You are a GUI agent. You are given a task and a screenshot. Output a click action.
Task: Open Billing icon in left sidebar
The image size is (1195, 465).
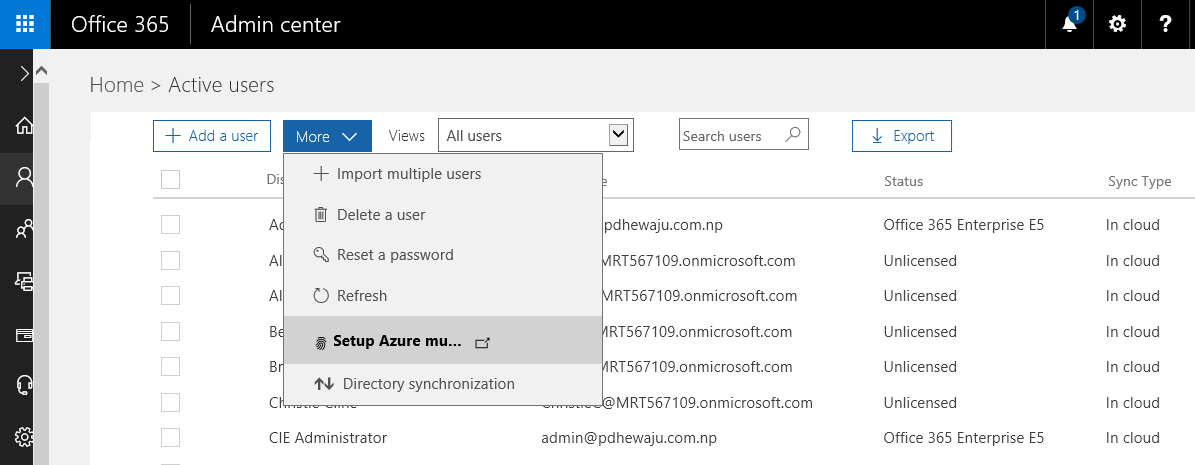coord(24,334)
